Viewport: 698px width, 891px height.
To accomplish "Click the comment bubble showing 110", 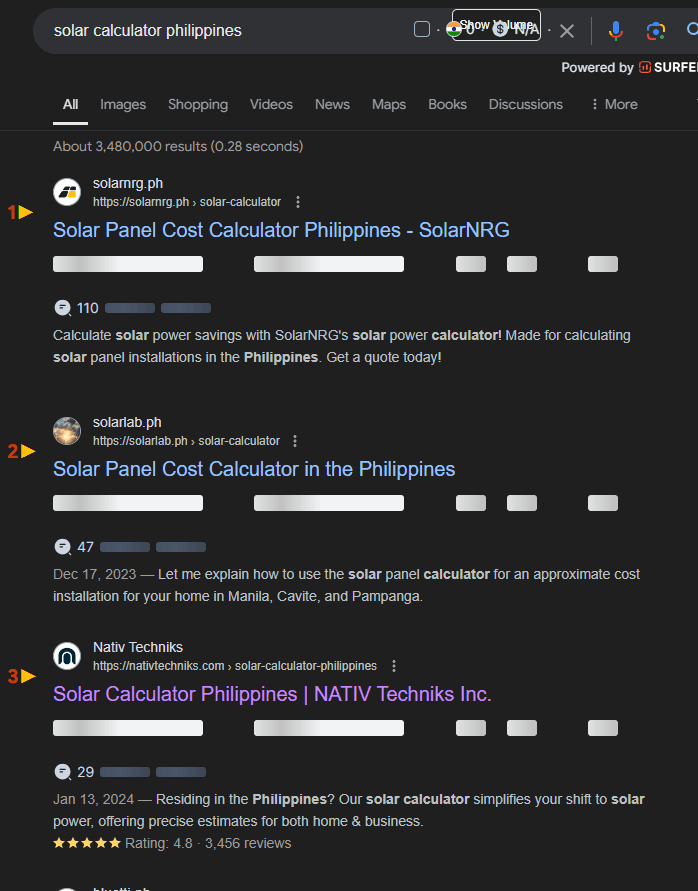I will point(62,308).
